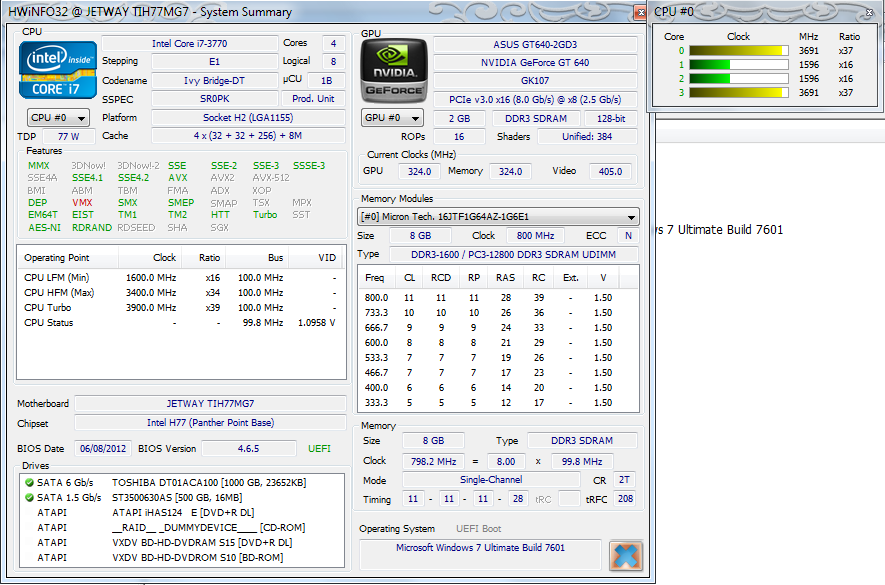Click the Core 0 clock bar
This screenshot has width=885, height=585.
click(739, 51)
